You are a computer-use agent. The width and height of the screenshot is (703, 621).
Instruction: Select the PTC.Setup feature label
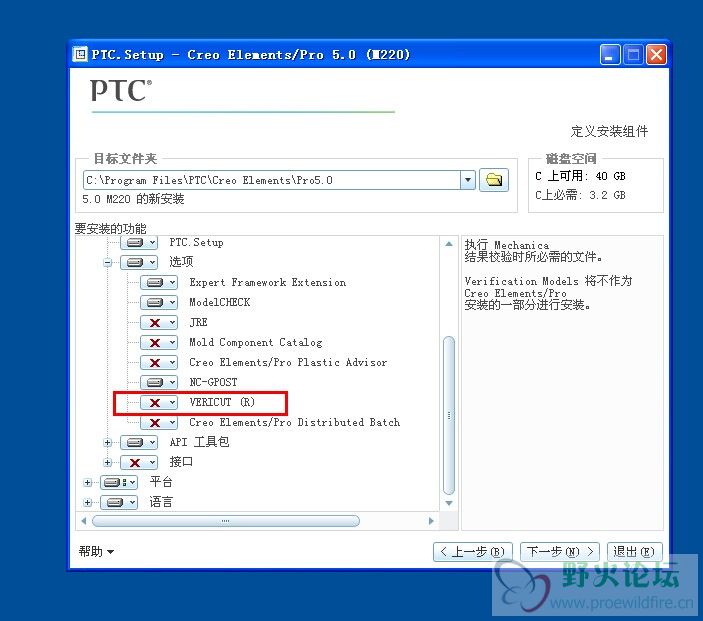[196, 243]
